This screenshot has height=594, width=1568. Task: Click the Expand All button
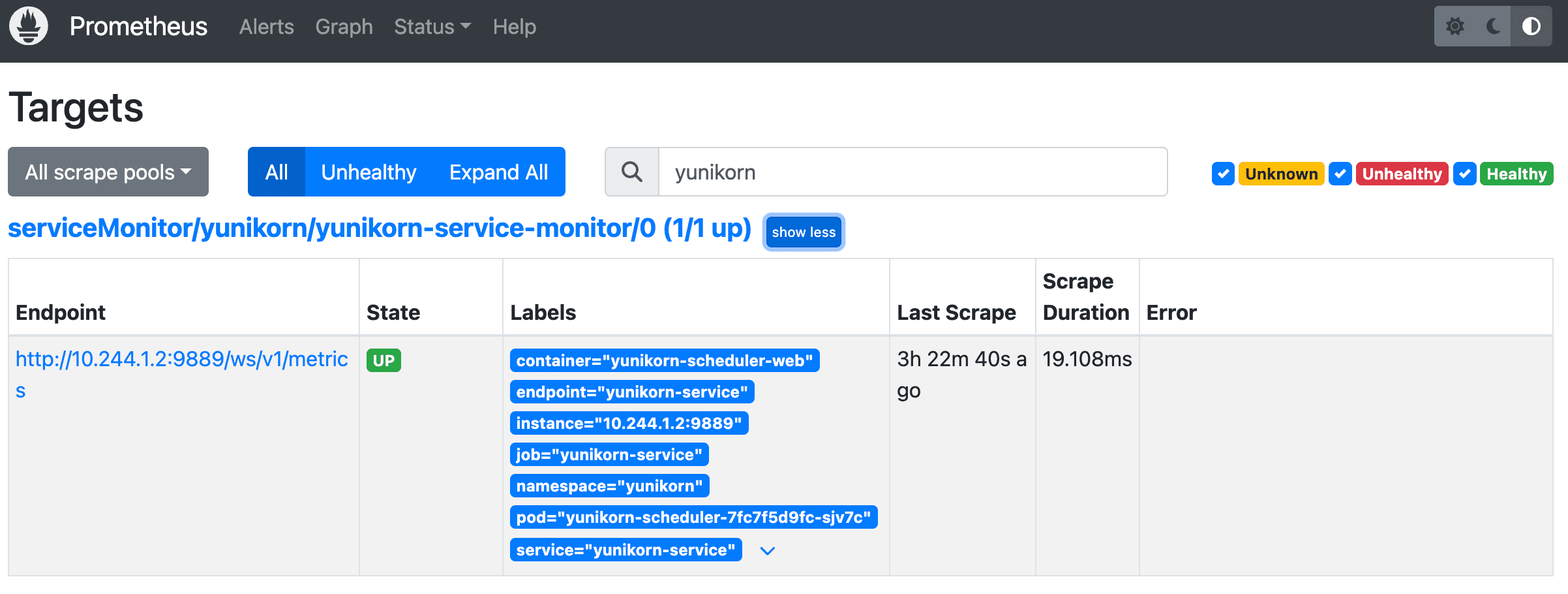[x=498, y=172]
